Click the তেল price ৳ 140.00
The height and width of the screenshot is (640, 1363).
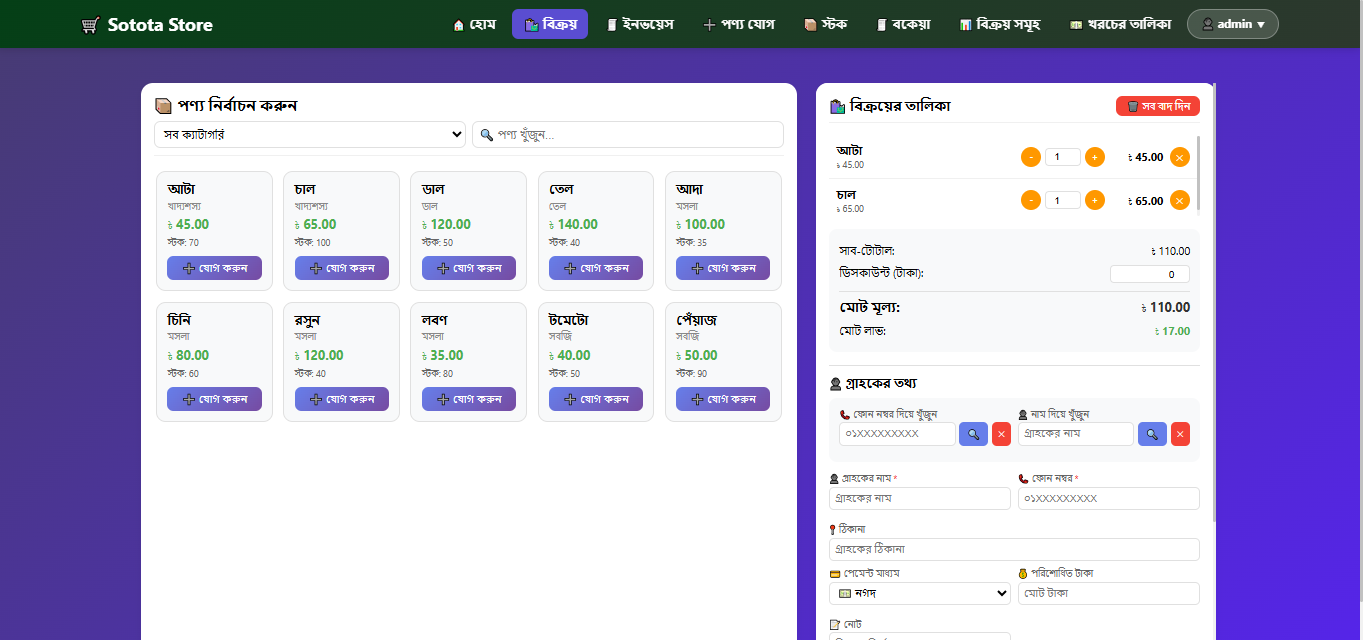click(573, 225)
